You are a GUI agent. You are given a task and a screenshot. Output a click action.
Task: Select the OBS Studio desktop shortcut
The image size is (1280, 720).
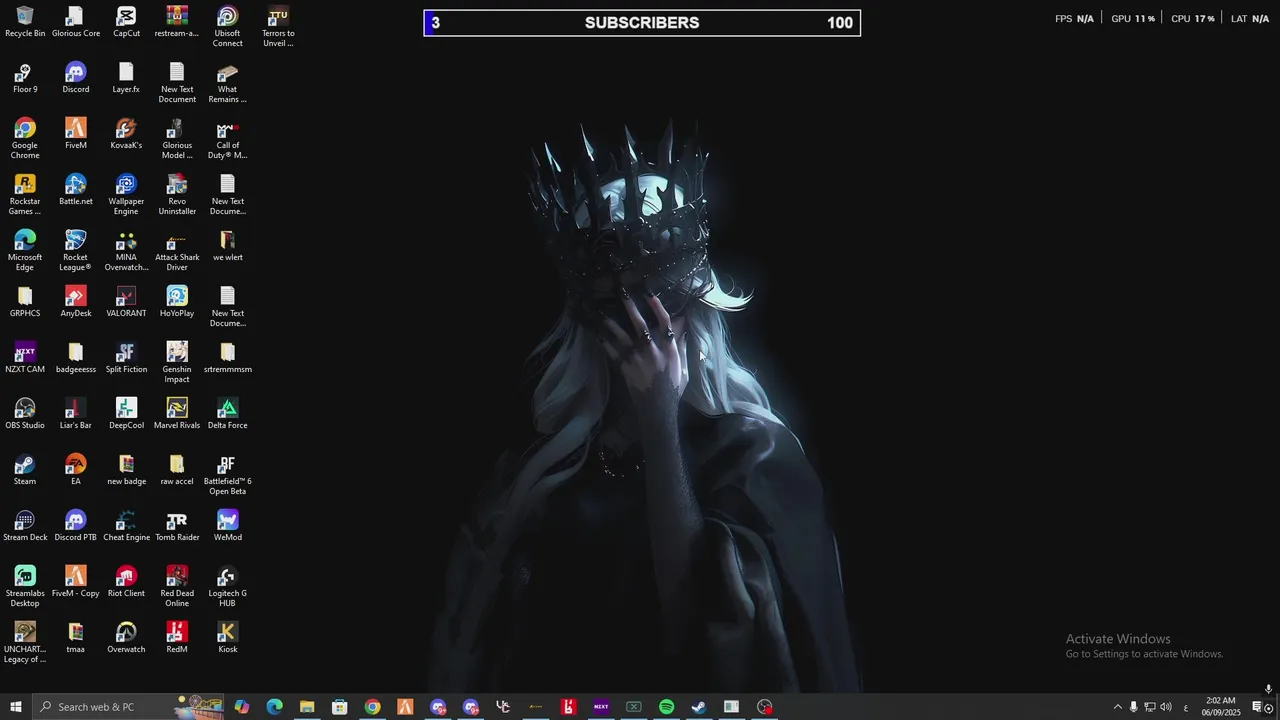pos(25,414)
